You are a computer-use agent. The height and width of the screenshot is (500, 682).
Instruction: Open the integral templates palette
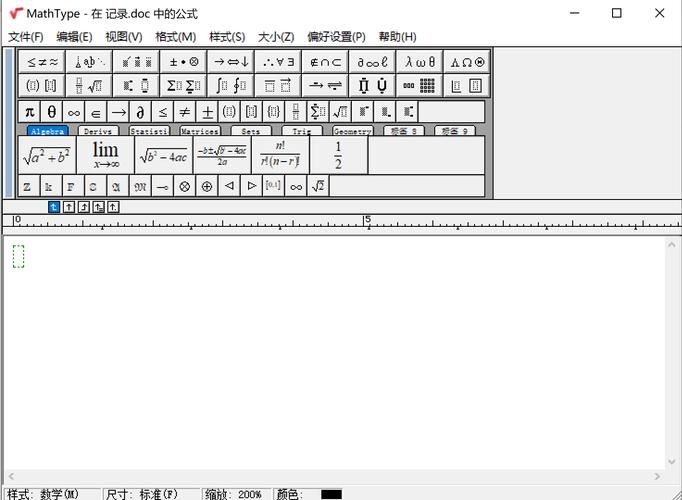[x=231, y=86]
